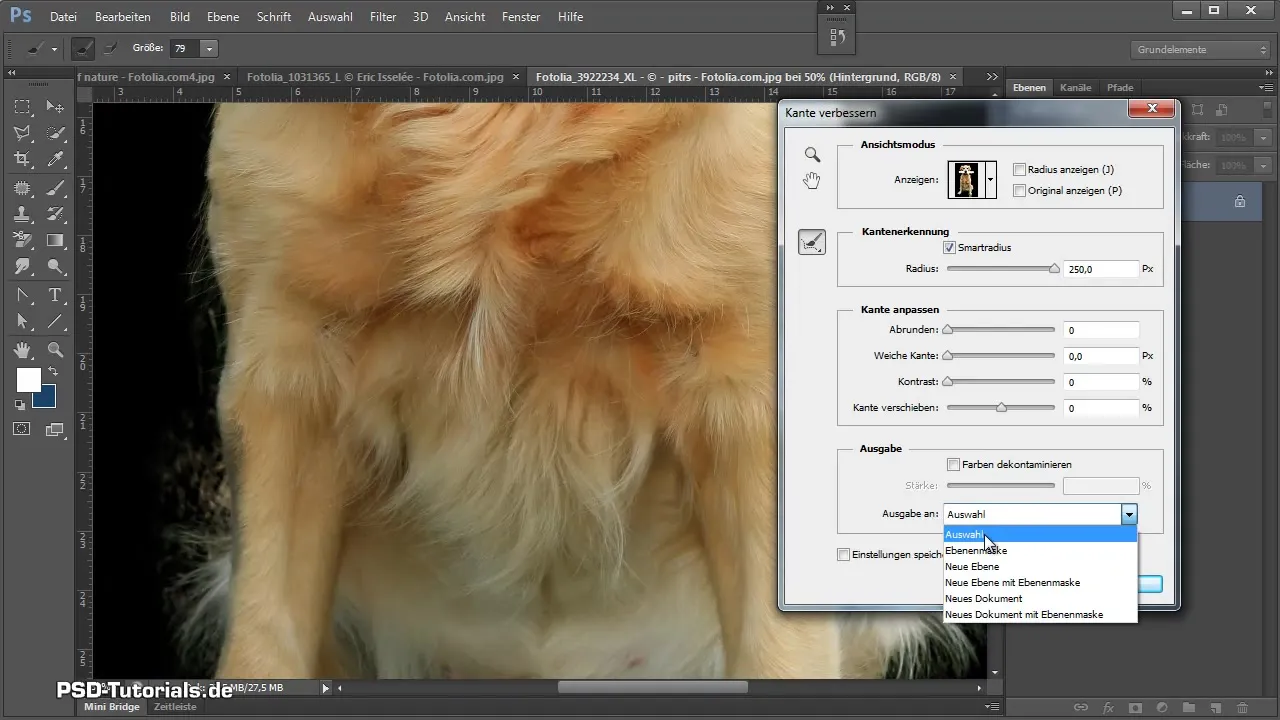Select the rectangular Marquee tool
1280x720 pixels.
(22, 107)
